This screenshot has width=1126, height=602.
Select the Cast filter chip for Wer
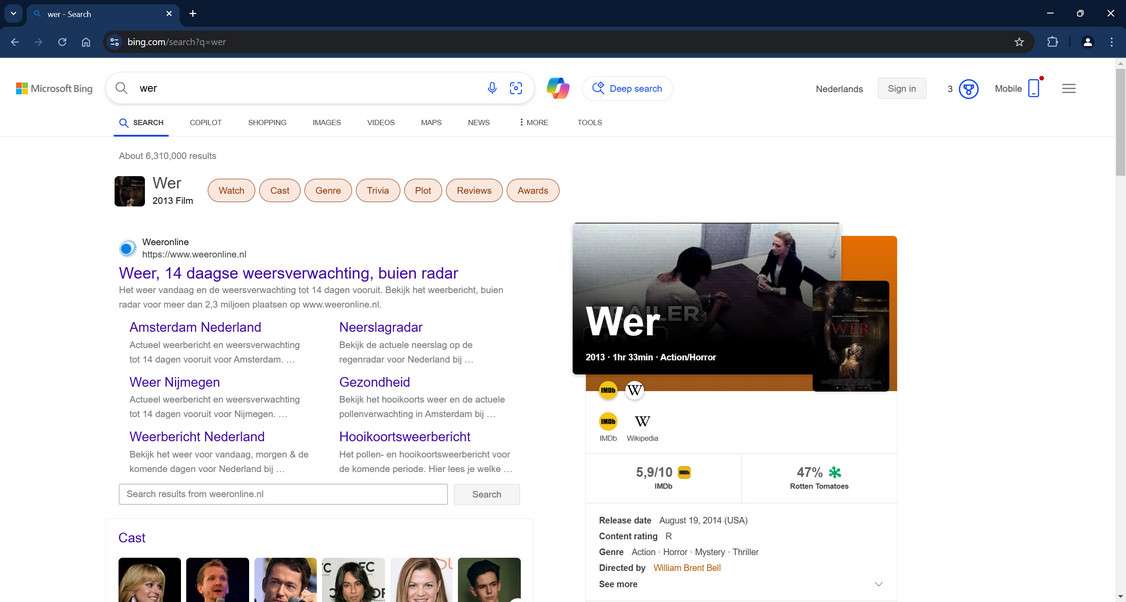coord(279,190)
